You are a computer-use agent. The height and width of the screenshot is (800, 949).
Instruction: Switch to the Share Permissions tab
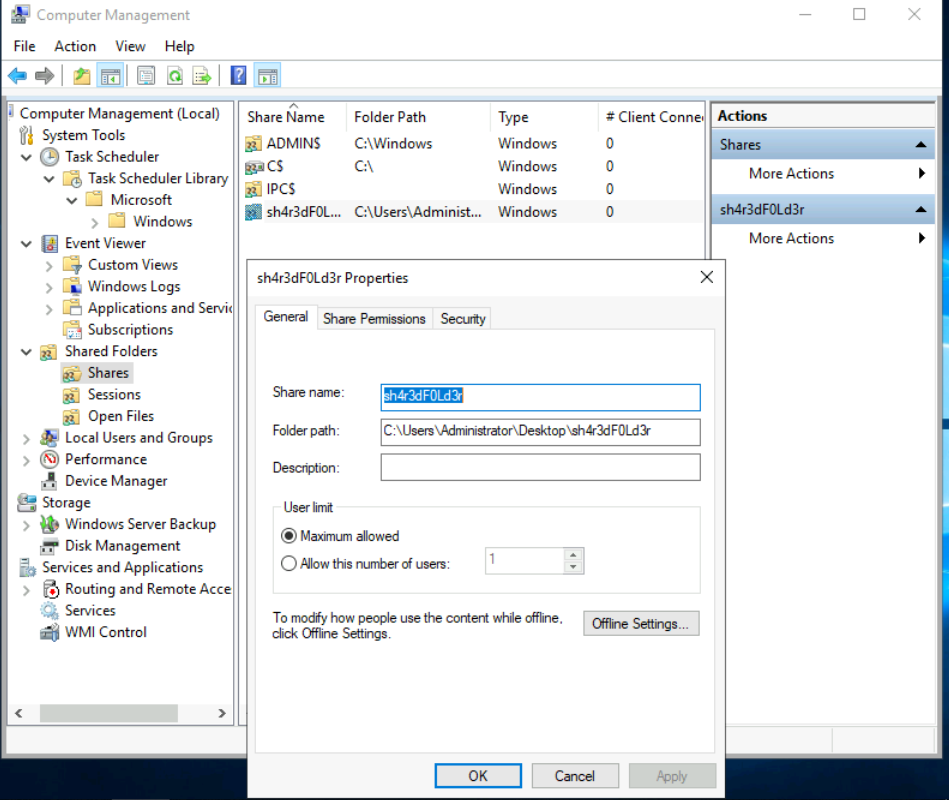[374, 319]
